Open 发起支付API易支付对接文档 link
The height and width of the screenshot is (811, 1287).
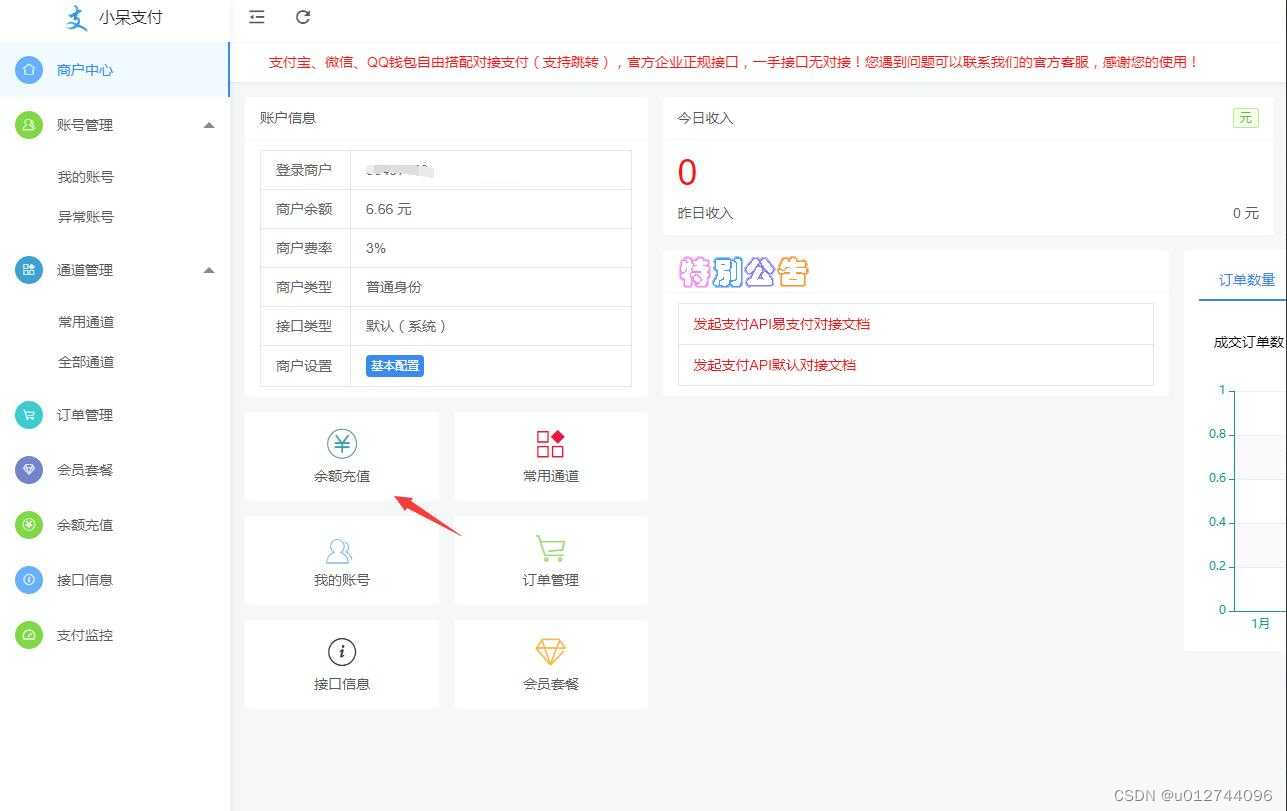781,324
